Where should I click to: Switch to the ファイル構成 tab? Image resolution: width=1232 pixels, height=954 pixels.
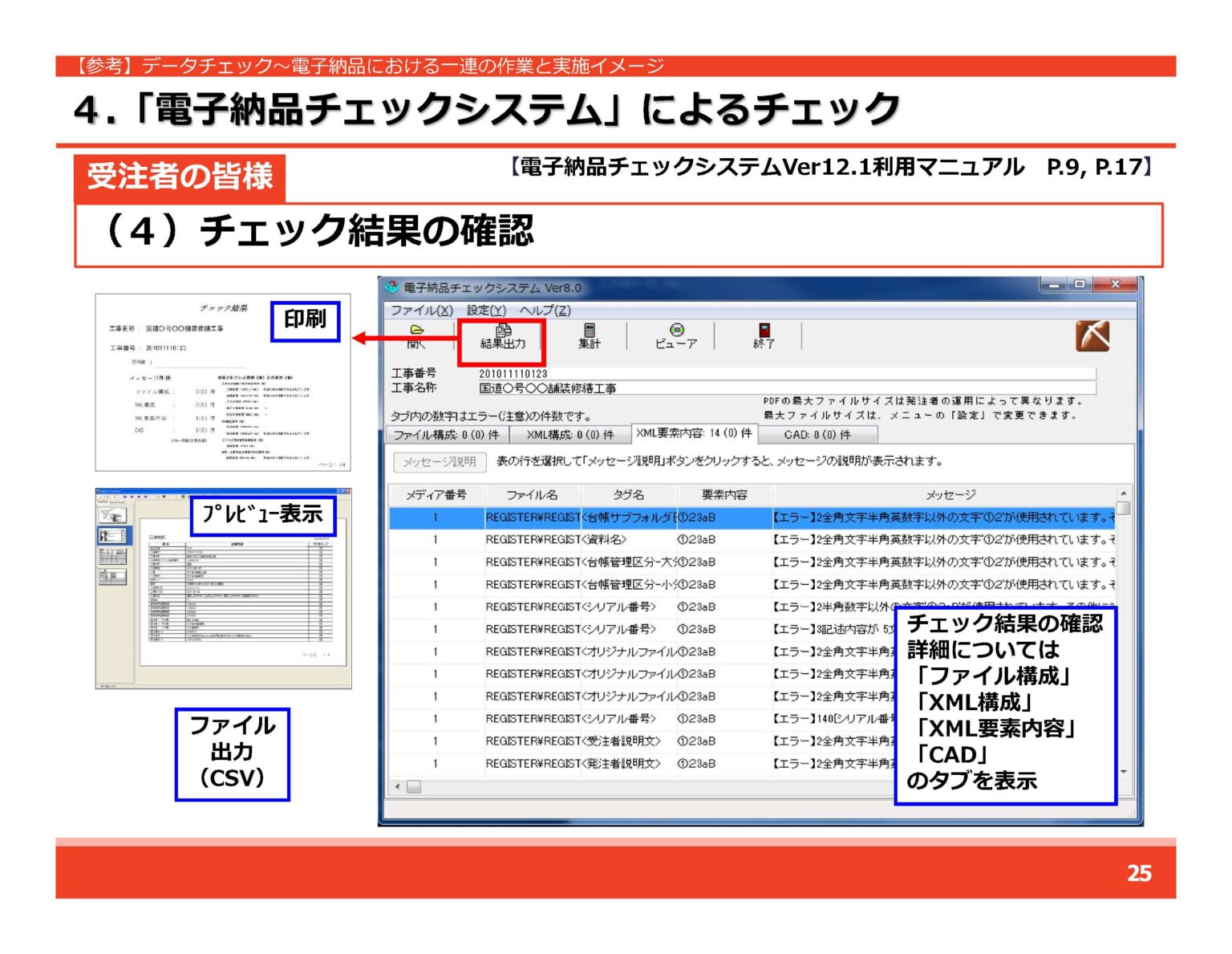[x=446, y=435]
